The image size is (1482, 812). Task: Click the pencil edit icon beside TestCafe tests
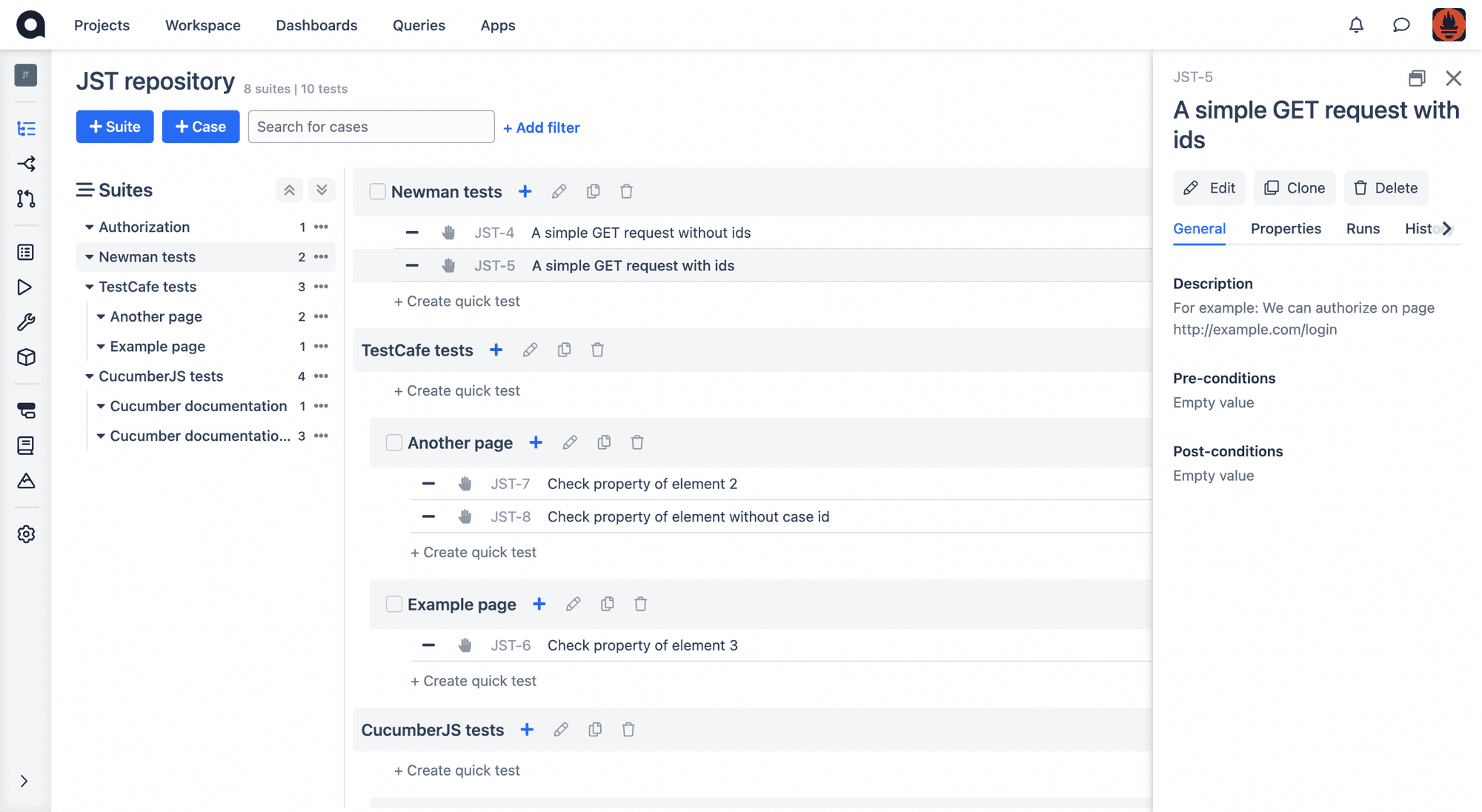coord(530,350)
